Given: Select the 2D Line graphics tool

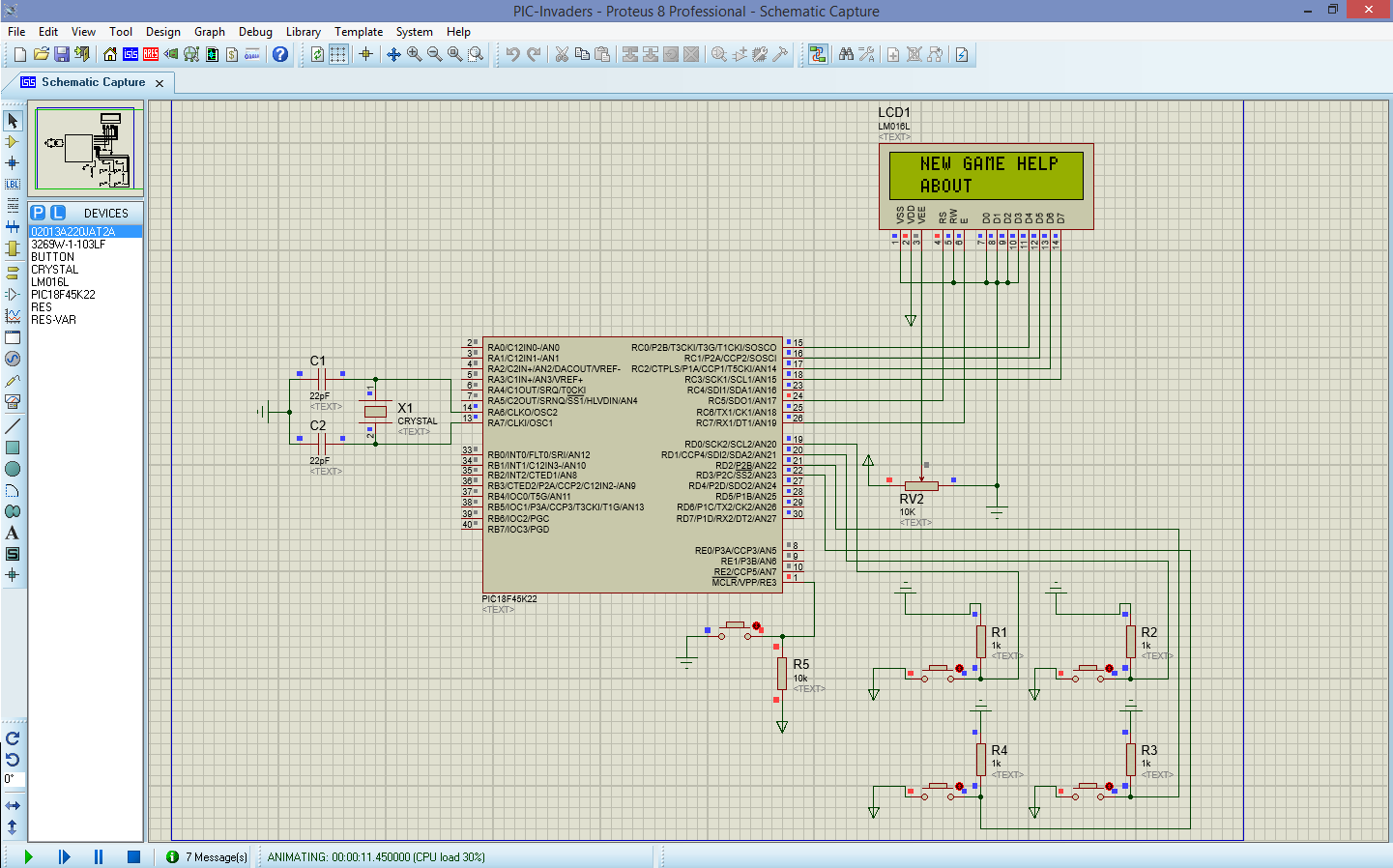Looking at the screenshot, I should pos(13,426).
